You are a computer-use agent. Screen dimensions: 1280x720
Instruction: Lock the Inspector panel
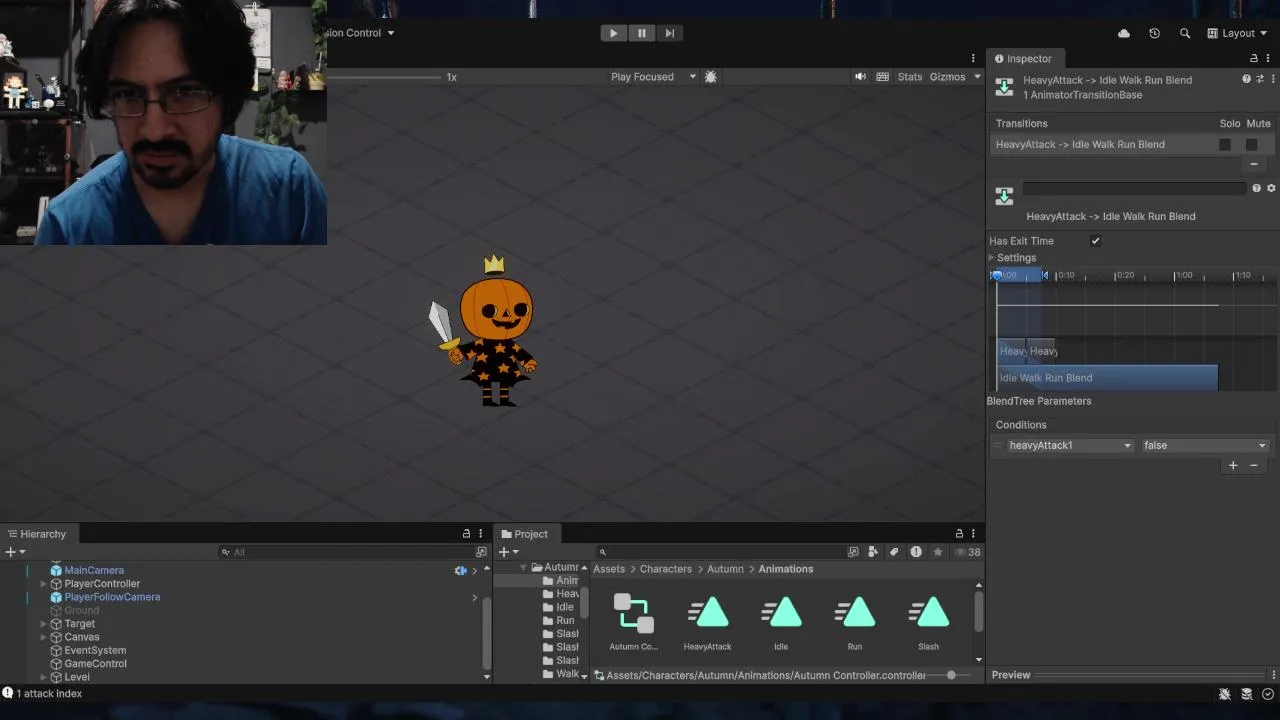click(x=1254, y=59)
